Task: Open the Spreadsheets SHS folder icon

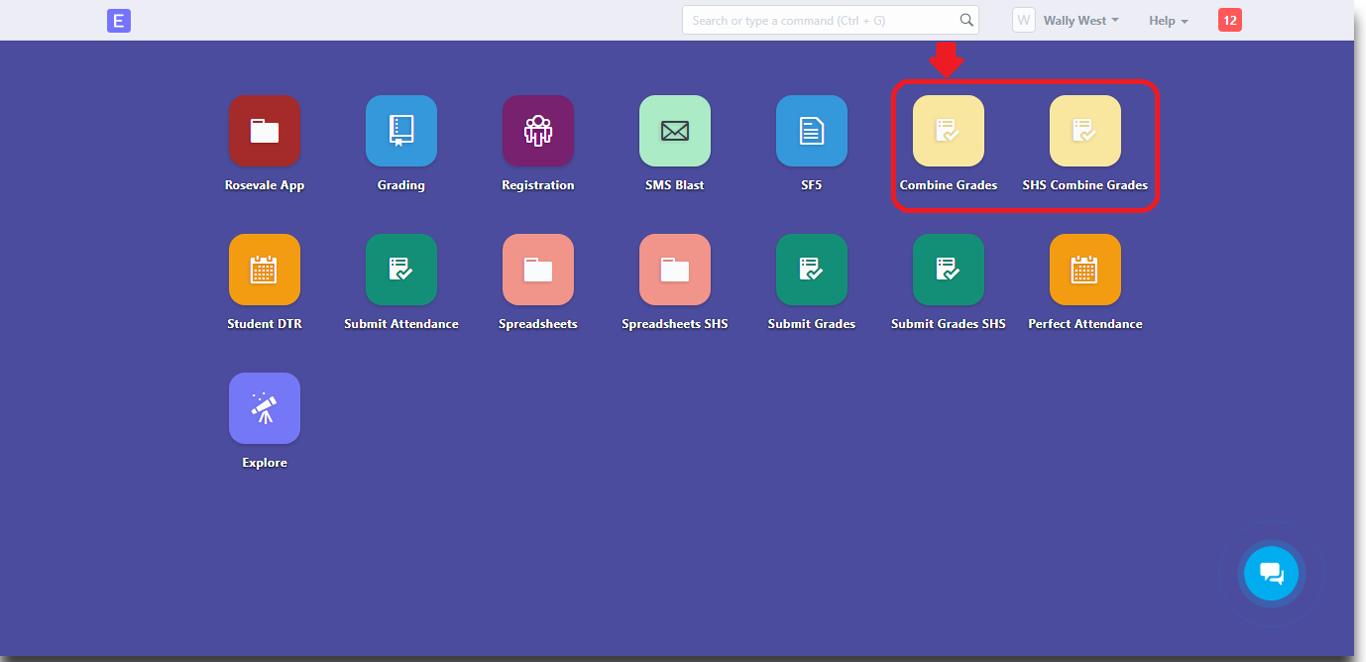Action: pyautogui.click(x=675, y=270)
